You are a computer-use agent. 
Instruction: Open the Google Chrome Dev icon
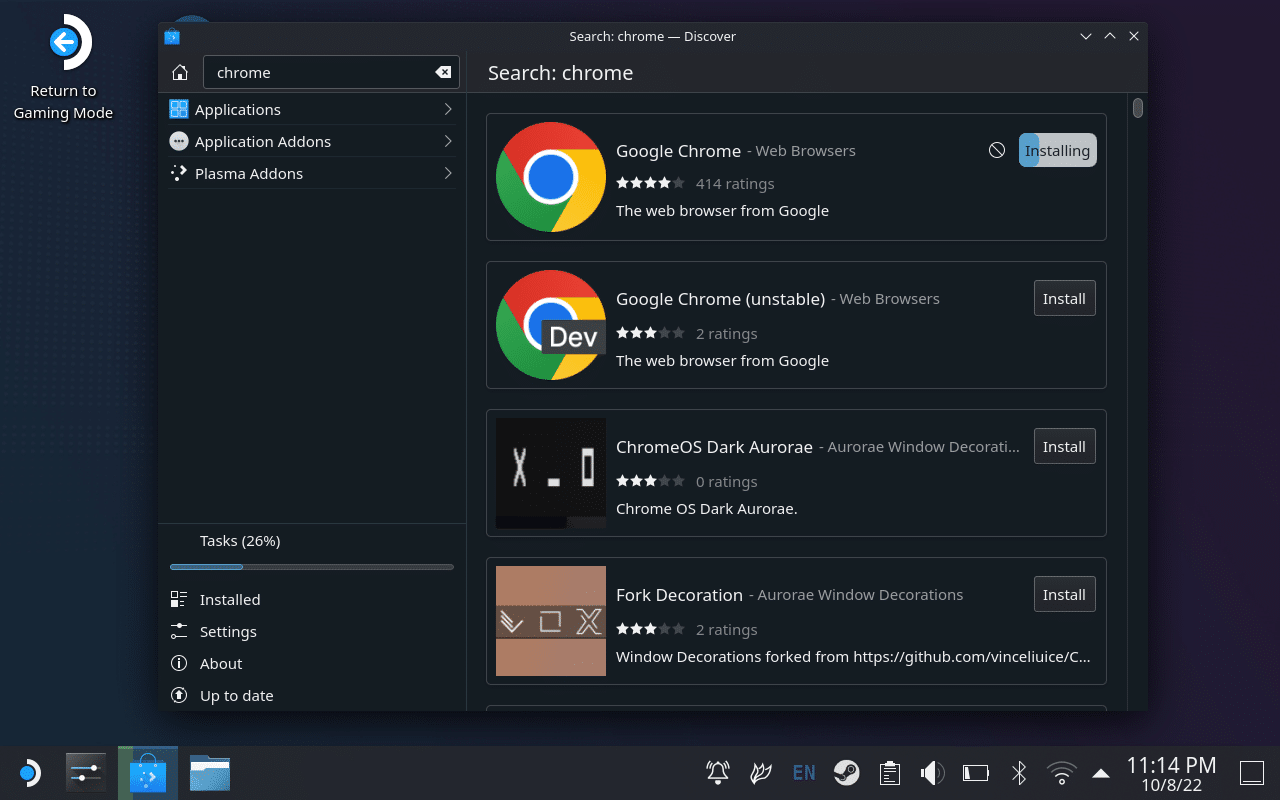pos(551,324)
